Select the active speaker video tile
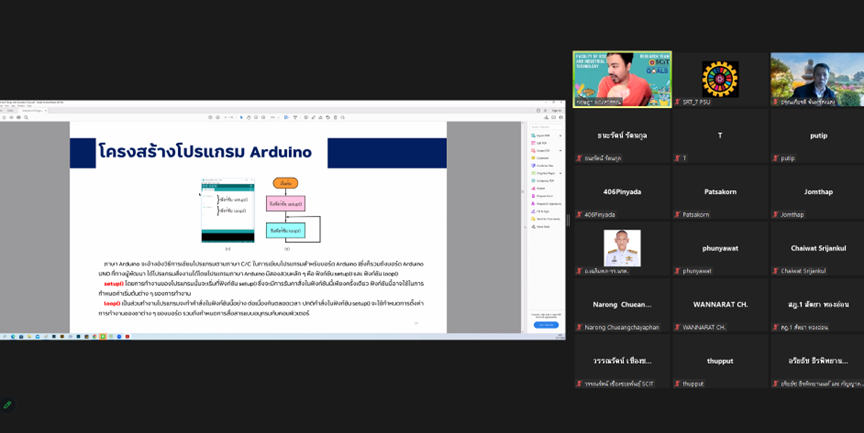This screenshot has height=433, width=864. click(x=622, y=79)
